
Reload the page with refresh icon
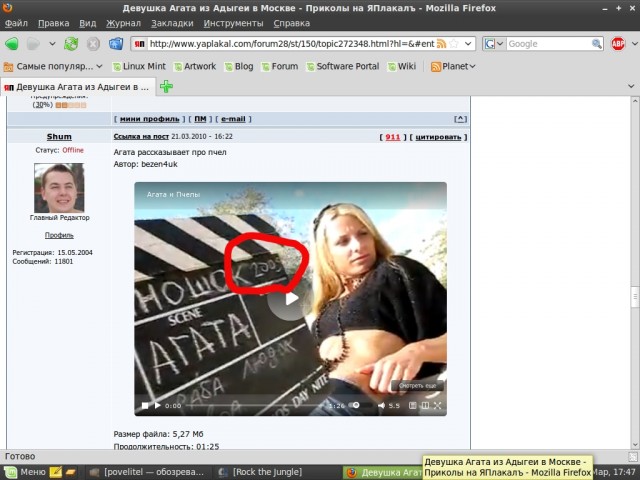pos(71,44)
